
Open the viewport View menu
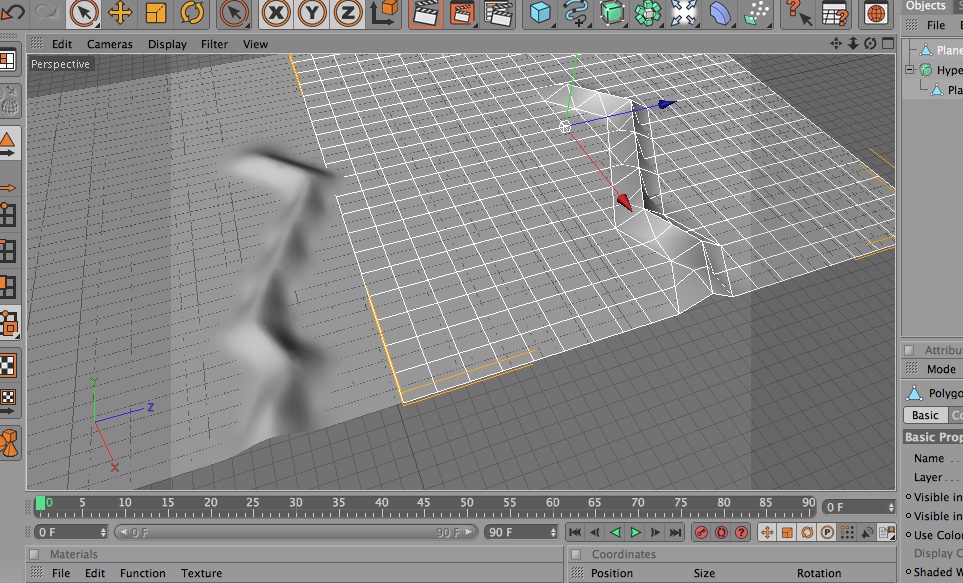point(255,44)
